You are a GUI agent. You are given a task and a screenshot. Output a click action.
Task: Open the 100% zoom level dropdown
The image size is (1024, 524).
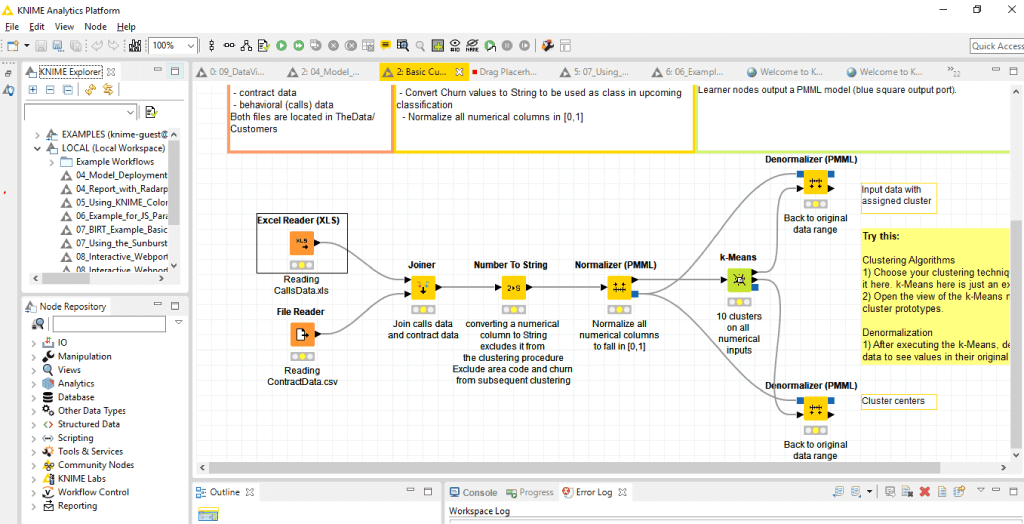(x=191, y=46)
